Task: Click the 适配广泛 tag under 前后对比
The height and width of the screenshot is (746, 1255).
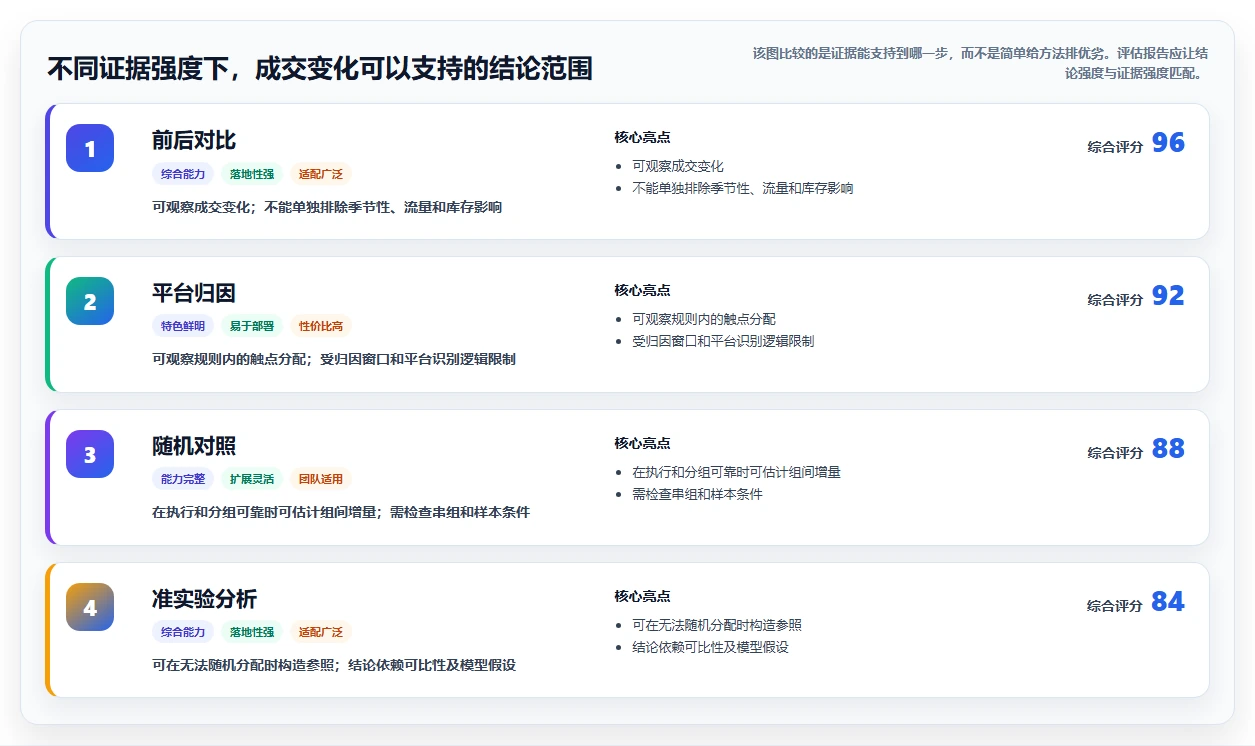Action: pos(321,174)
